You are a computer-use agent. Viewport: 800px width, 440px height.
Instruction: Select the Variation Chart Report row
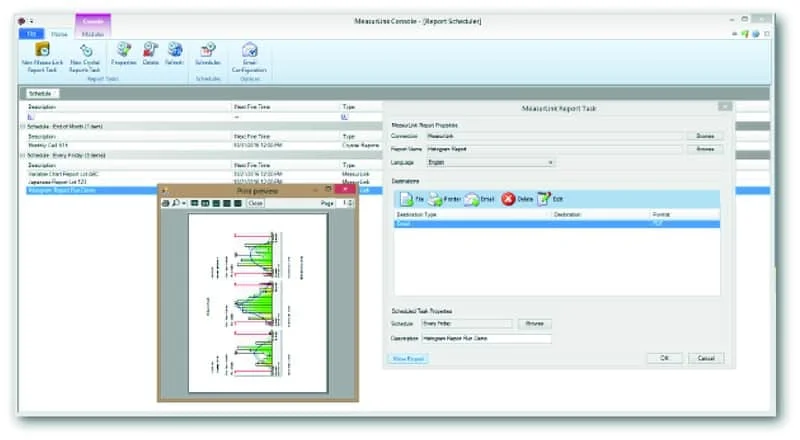click(203, 174)
